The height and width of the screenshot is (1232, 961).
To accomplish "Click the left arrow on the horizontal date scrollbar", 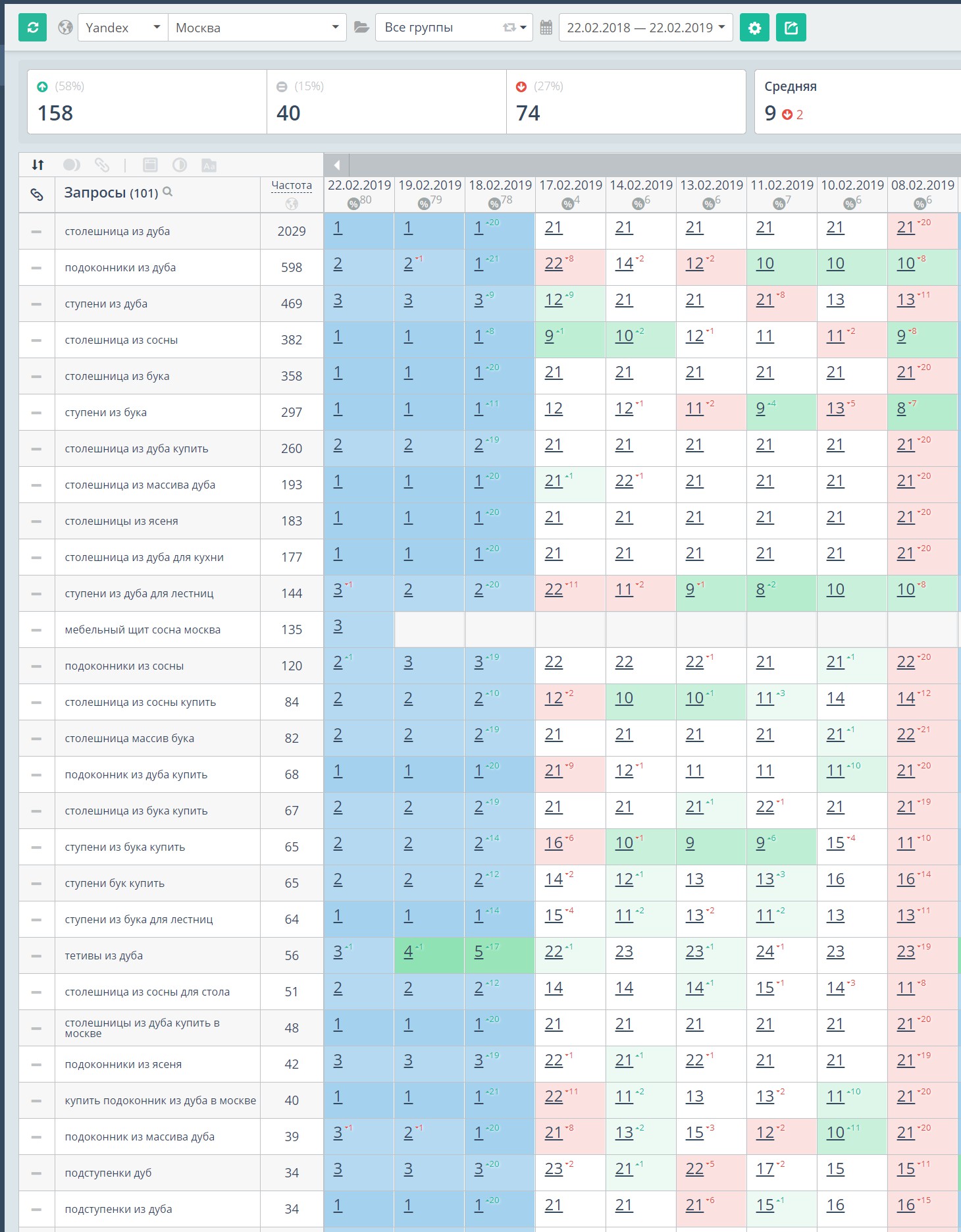I will coord(336,165).
